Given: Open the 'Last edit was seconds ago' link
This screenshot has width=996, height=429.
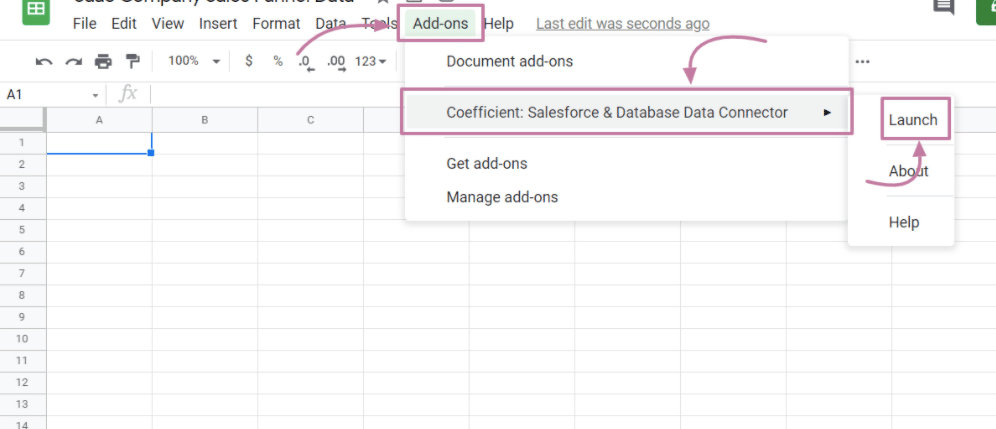Looking at the screenshot, I should (622, 24).
